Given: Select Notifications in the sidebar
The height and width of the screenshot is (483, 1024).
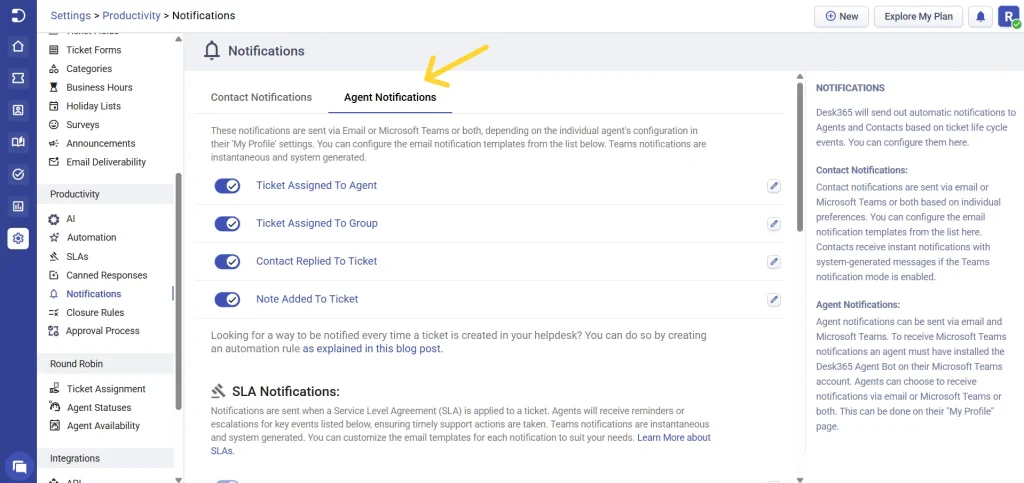Looking at the screenshot, I should pyautogui.click(x=93, y=294).
